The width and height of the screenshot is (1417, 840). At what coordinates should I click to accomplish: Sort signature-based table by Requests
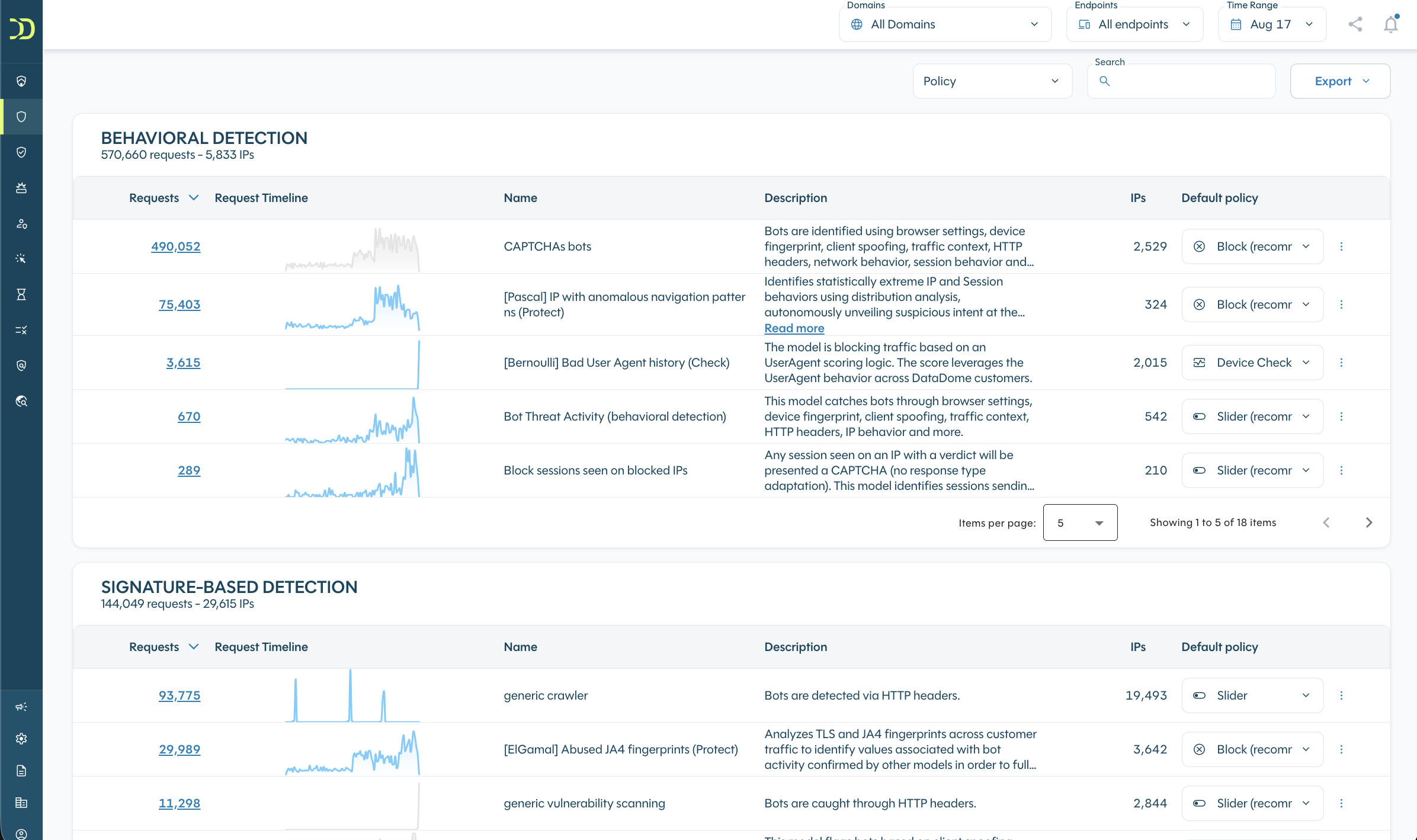click(x=163, y=647)
